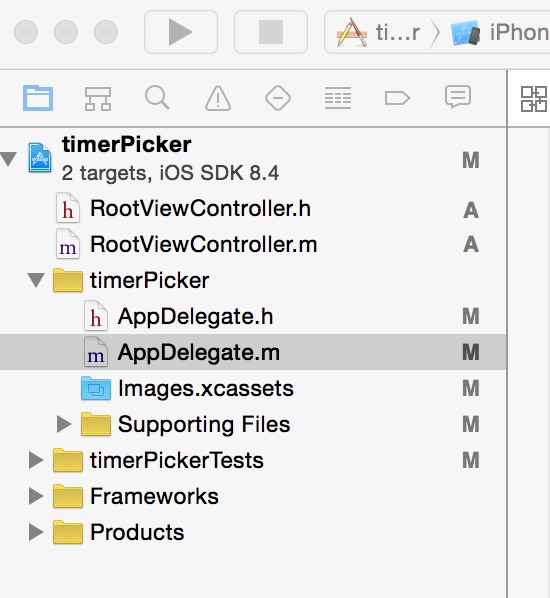Click the M status of AppDelegate.m
Screen dimensions: 550x598
click(471, 352)
